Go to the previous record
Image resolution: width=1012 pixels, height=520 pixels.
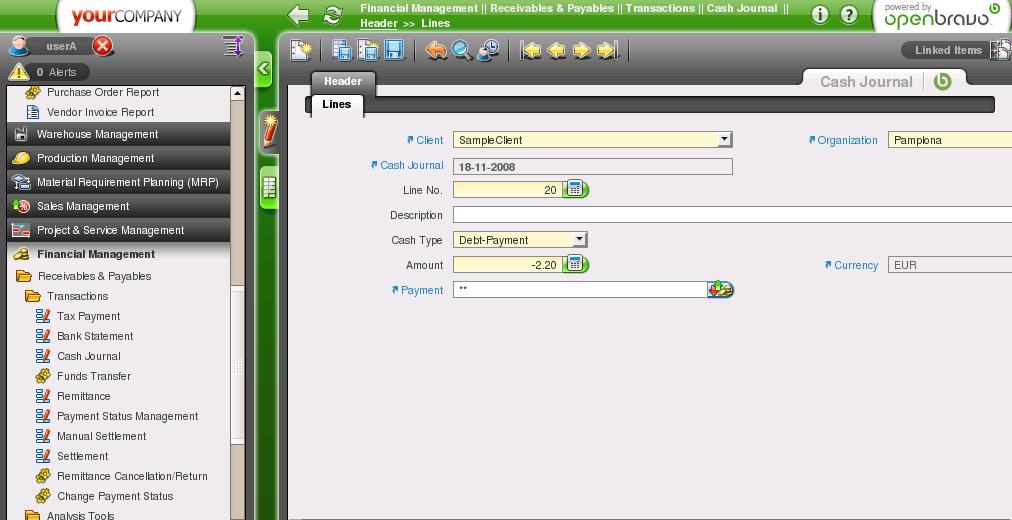[556, 50]
